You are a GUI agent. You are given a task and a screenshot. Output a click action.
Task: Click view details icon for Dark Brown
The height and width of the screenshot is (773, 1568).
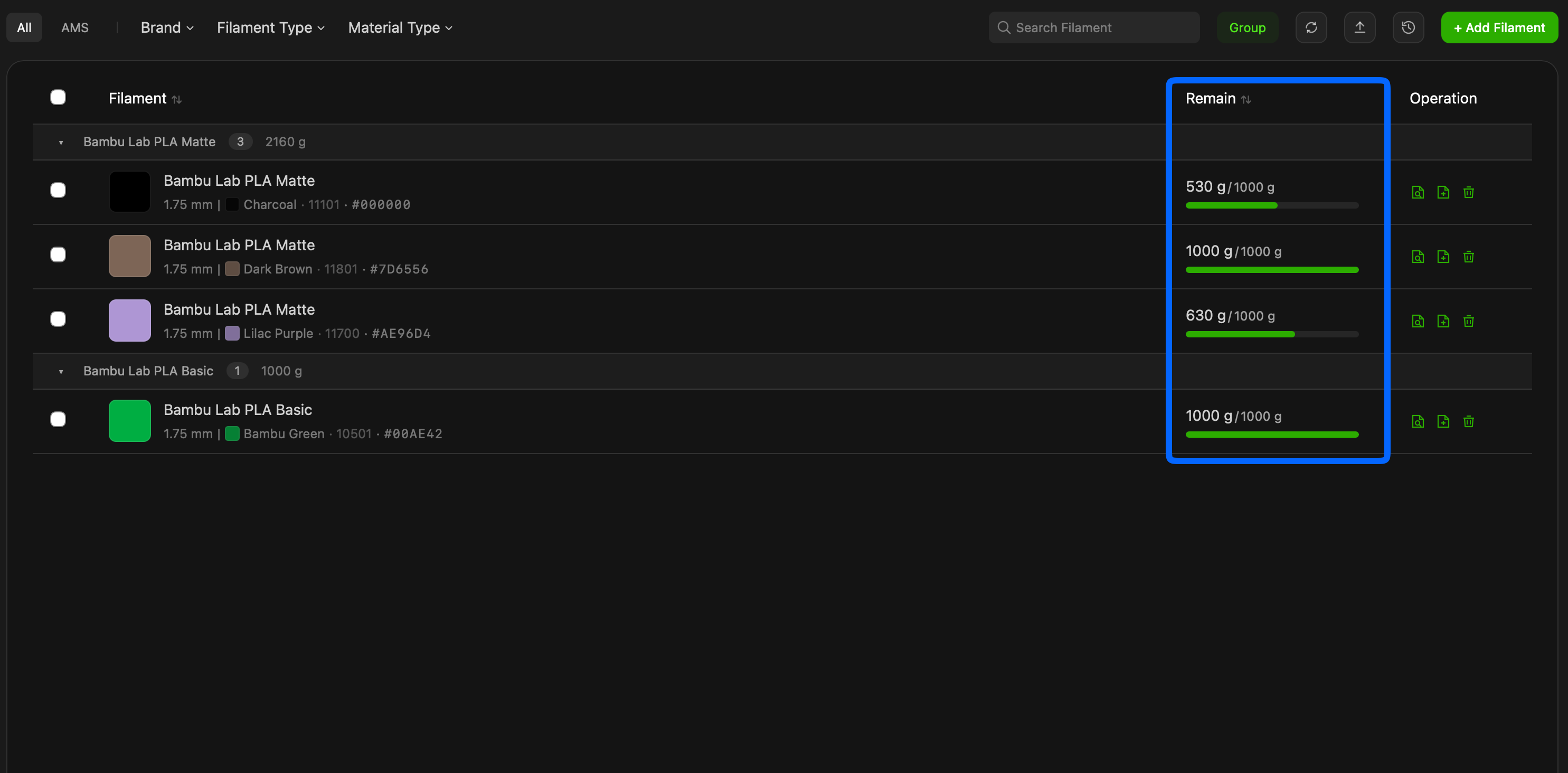(x=1418, y=257)
